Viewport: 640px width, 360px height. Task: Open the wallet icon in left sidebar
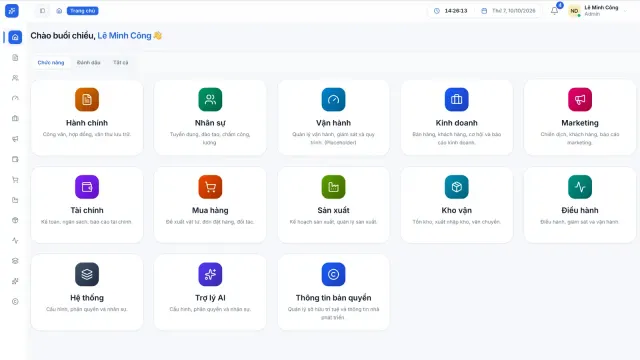(15, 159)
